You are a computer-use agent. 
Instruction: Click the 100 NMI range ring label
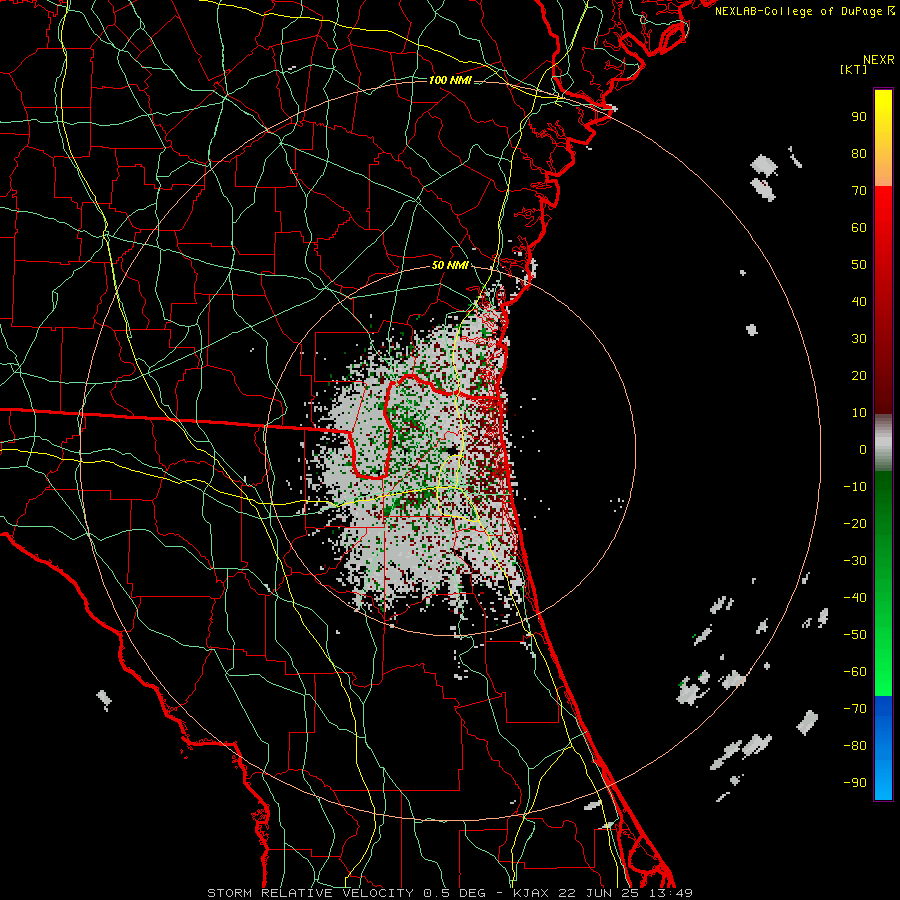tap(449, 80)
